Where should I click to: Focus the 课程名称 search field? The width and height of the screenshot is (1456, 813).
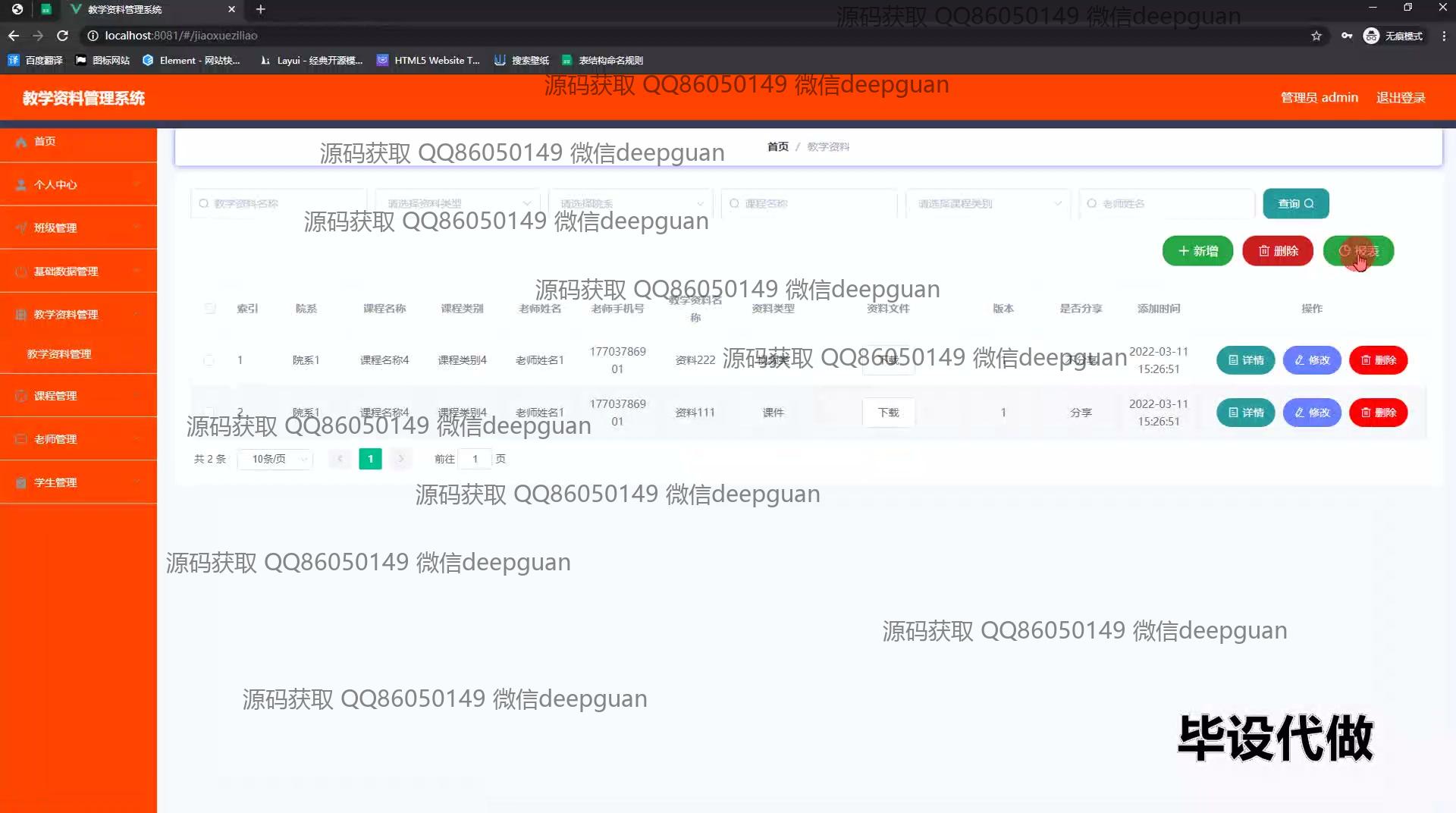pyautogui.click(x=809, y=203)
